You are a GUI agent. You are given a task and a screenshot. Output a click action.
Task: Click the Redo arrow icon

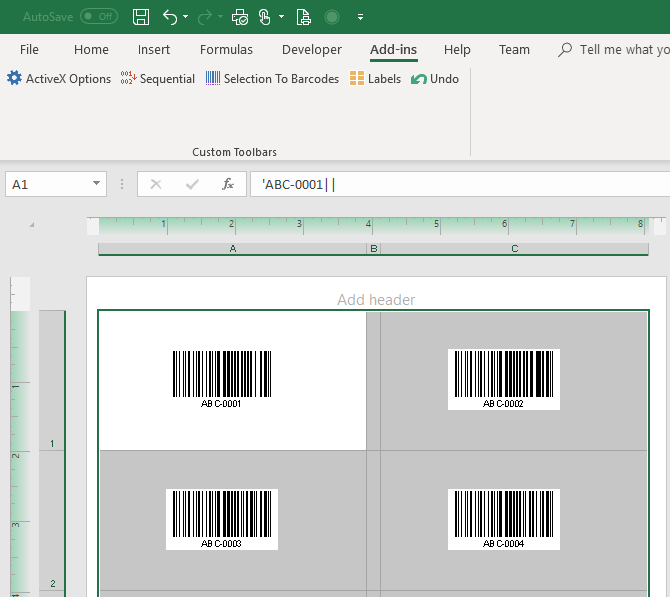coord(205,17)
